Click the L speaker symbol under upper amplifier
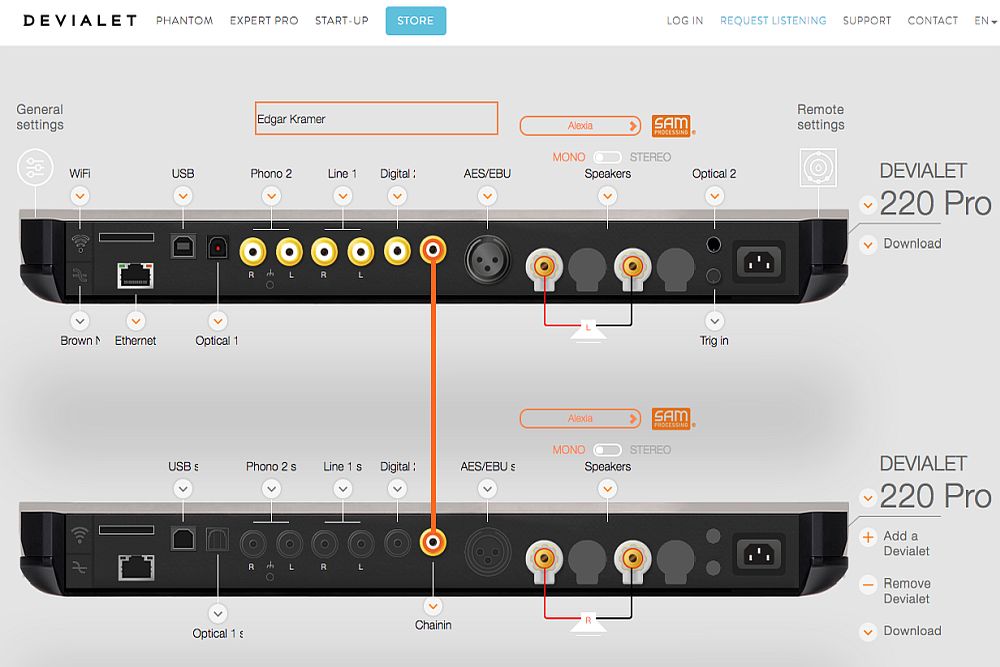This screenshot has width=1000, height=667. (x=588, y=332)
